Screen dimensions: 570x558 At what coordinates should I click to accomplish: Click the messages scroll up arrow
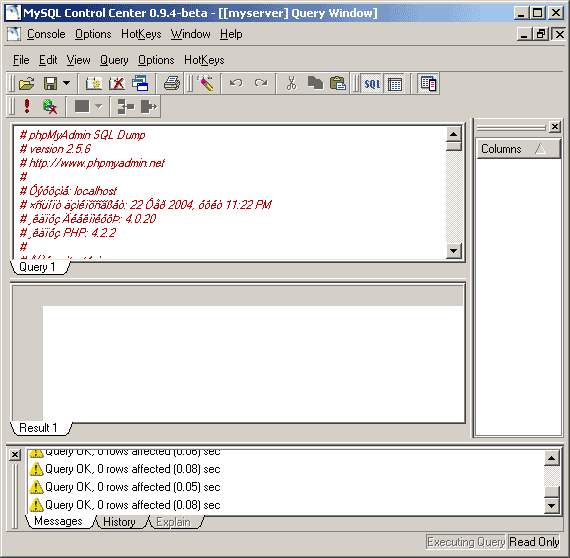tap(551, 458)
